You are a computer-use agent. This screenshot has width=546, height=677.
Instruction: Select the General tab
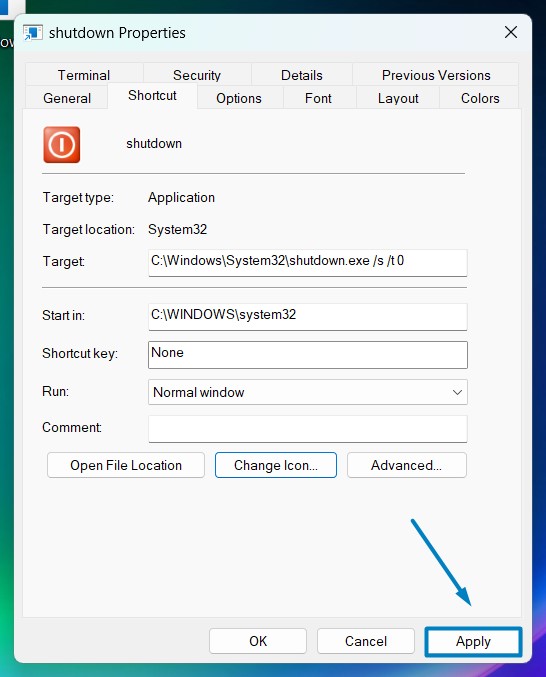click(x=67, y=98)
